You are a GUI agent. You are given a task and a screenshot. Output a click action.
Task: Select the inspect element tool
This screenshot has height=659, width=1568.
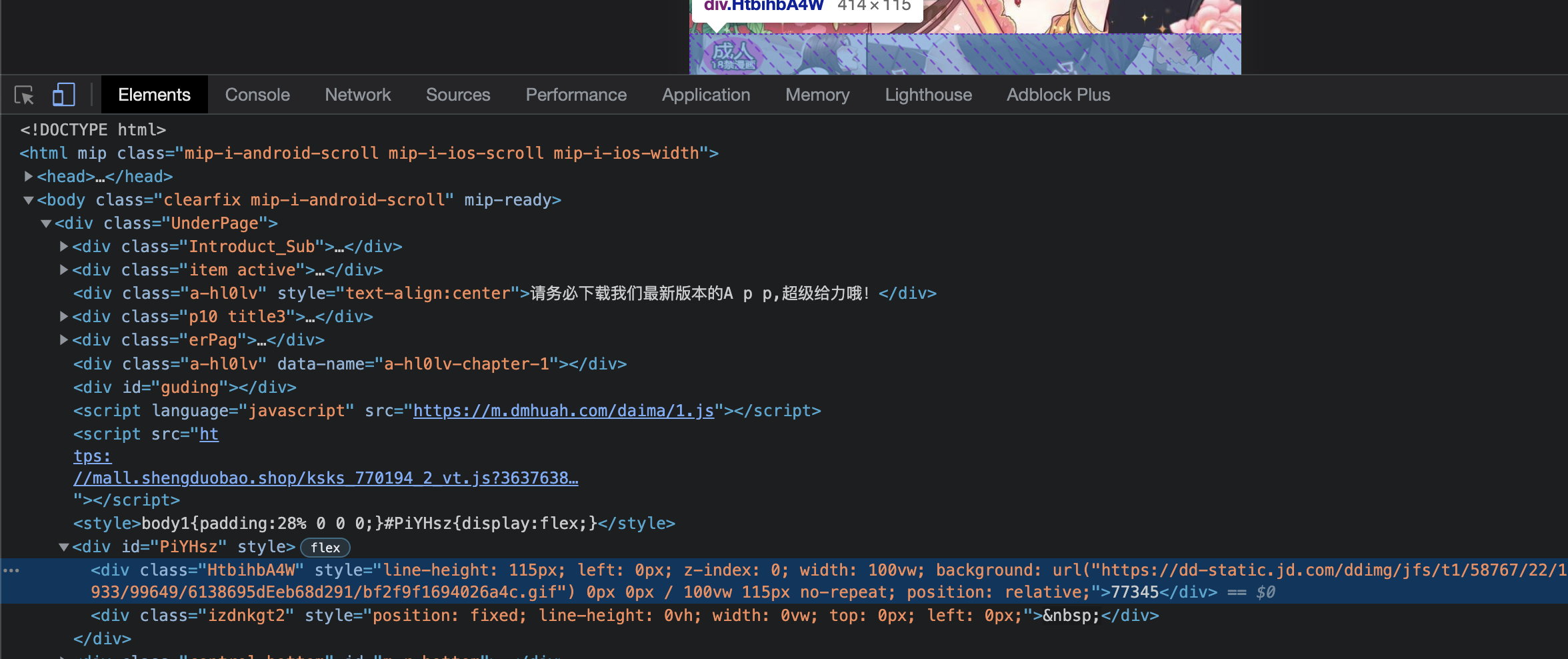[x=24, y=95]
